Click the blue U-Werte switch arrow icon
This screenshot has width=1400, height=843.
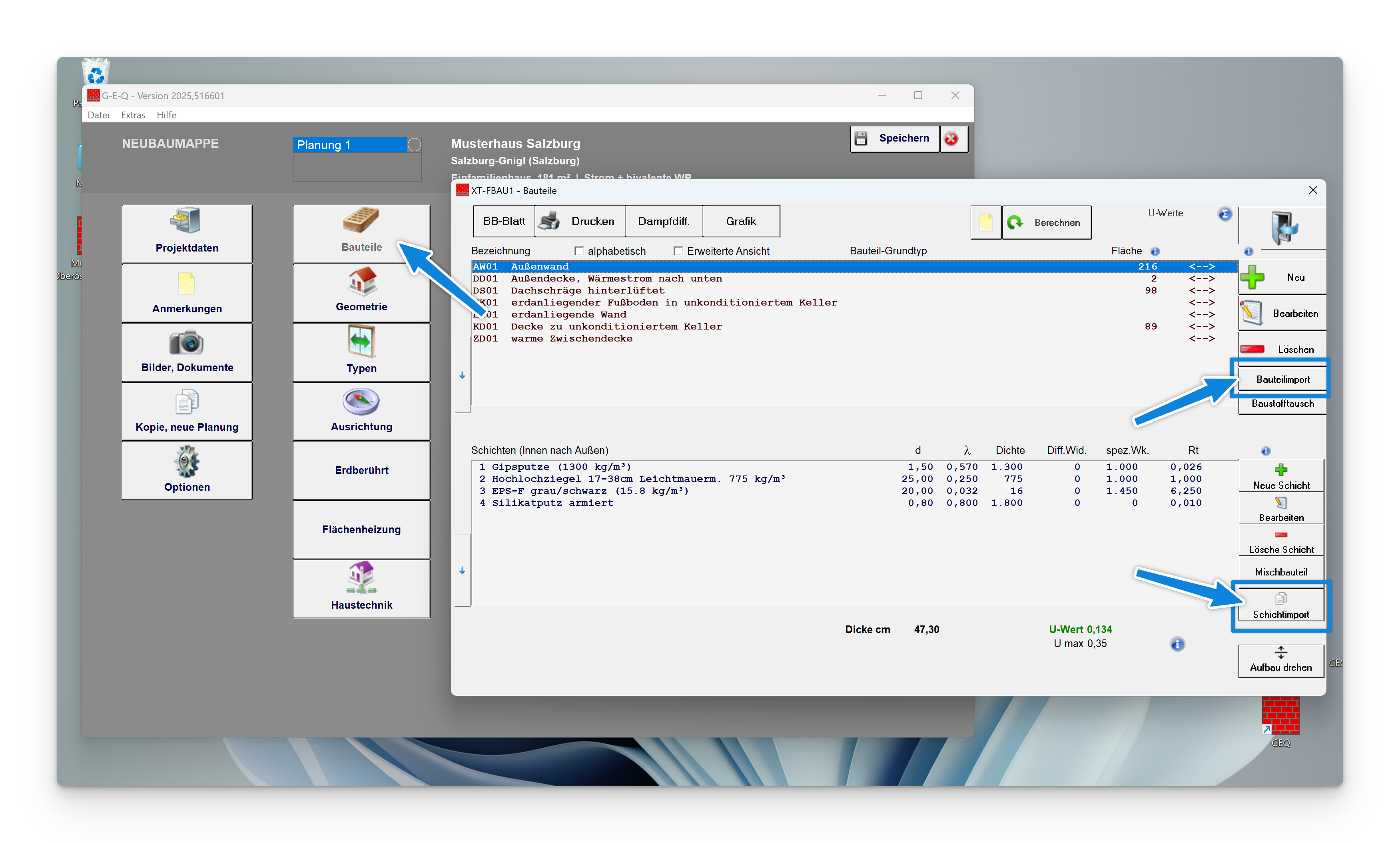[x=1225, y=214]
